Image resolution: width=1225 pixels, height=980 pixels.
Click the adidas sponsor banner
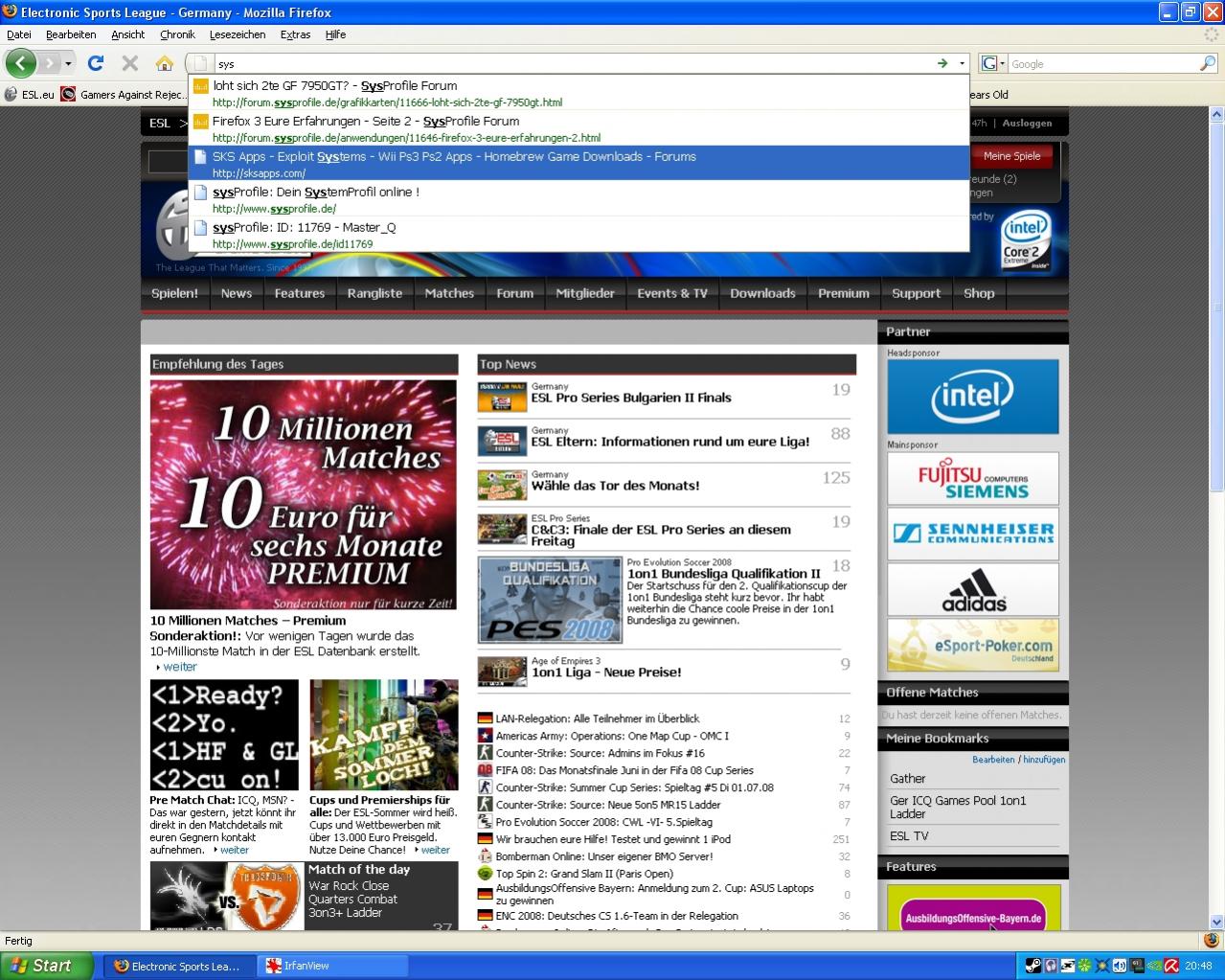click(973, 589)
